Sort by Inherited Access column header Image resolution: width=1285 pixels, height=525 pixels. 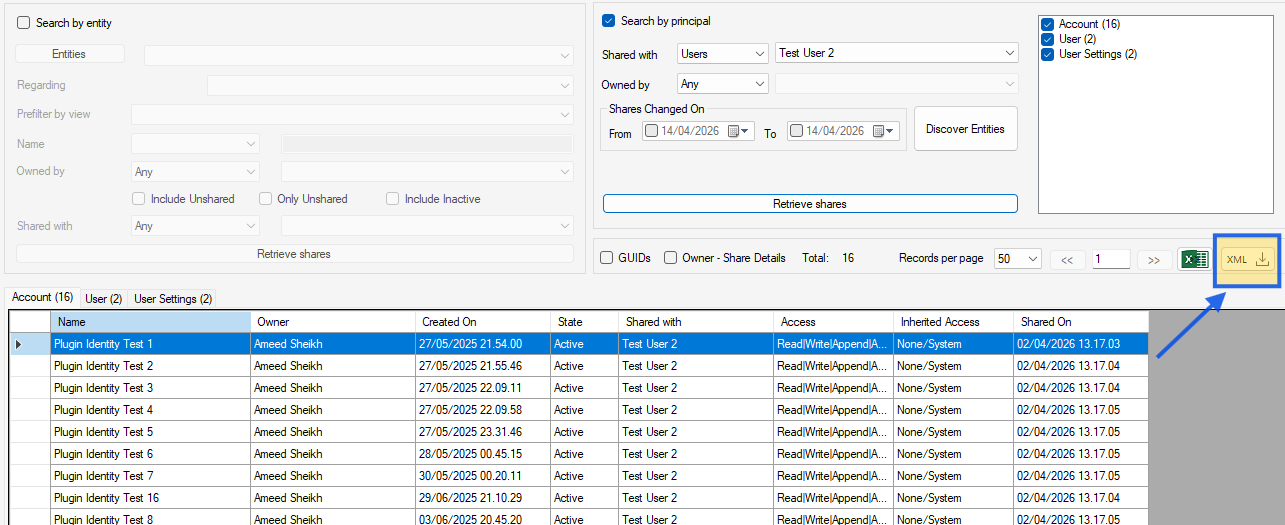pyautogui.click(x=954, y=322)
